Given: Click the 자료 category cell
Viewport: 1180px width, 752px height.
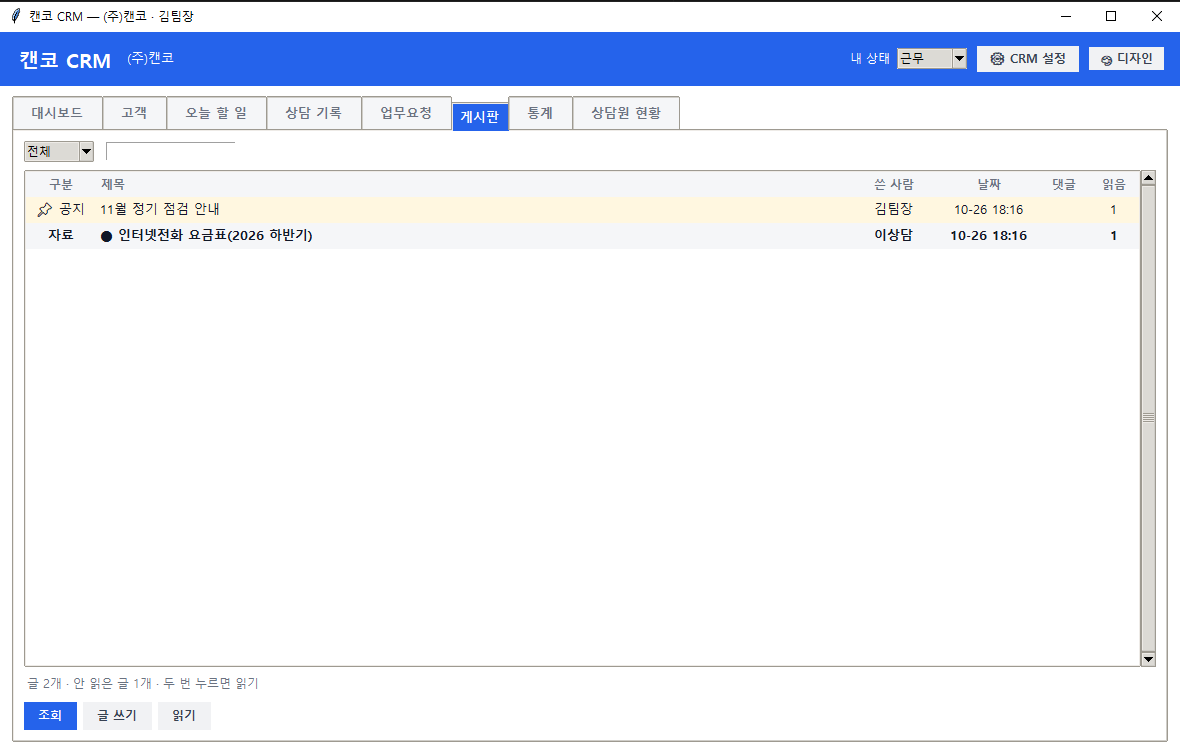Looking at the screenshot, I should click(x=61, y=236).
